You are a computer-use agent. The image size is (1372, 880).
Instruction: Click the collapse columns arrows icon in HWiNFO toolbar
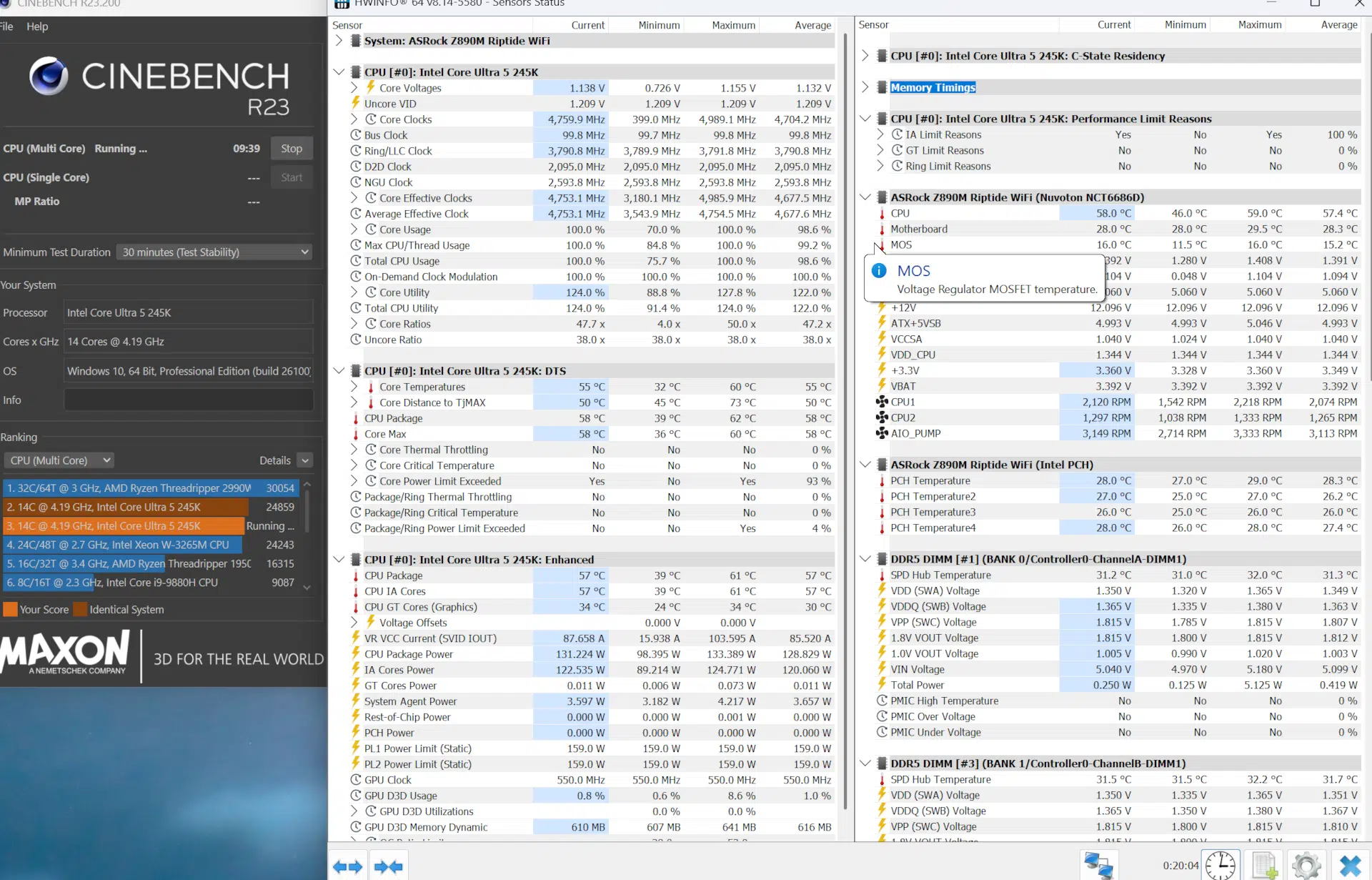(389, 866)
